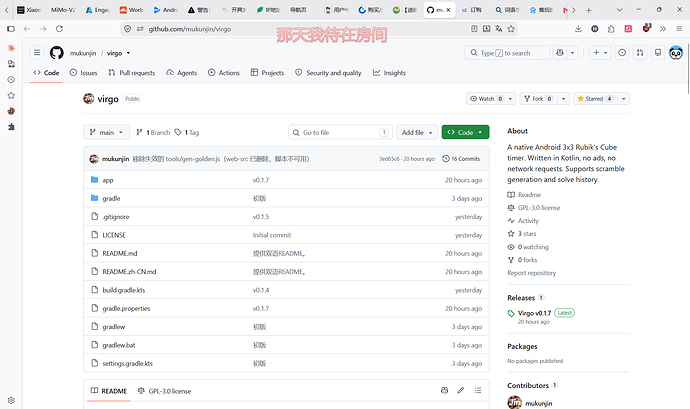This screenshot has height=409, width=690.
Task: Focus the Go to file search field
Action: (340, 132)
